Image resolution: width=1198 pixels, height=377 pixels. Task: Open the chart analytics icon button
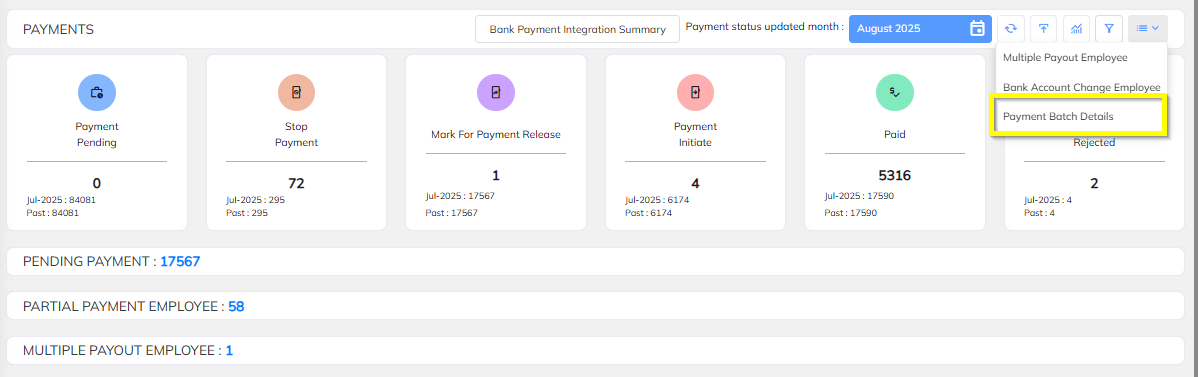[x=1076, y=29]
